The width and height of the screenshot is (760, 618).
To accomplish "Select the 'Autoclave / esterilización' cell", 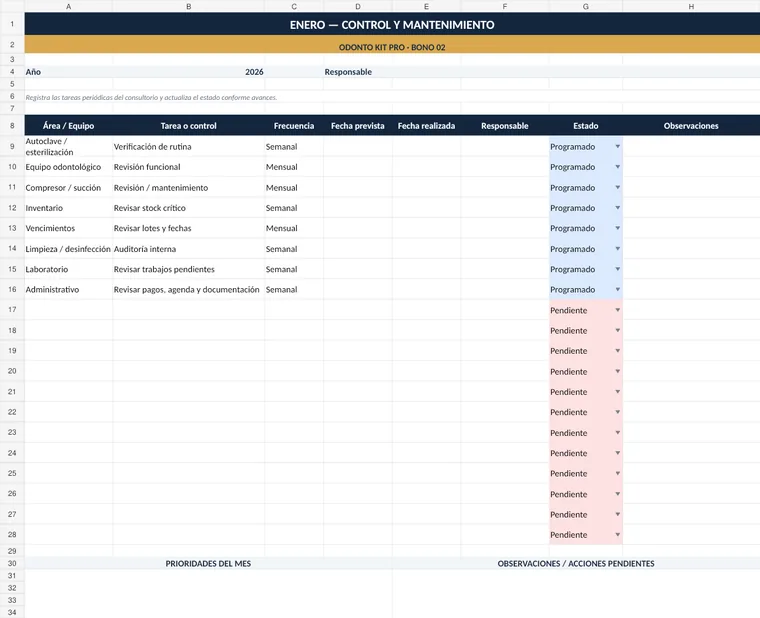I will 68,146.
